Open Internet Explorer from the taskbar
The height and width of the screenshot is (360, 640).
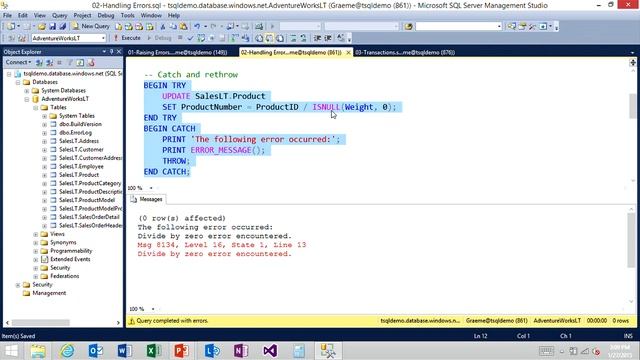pos(67,351)
